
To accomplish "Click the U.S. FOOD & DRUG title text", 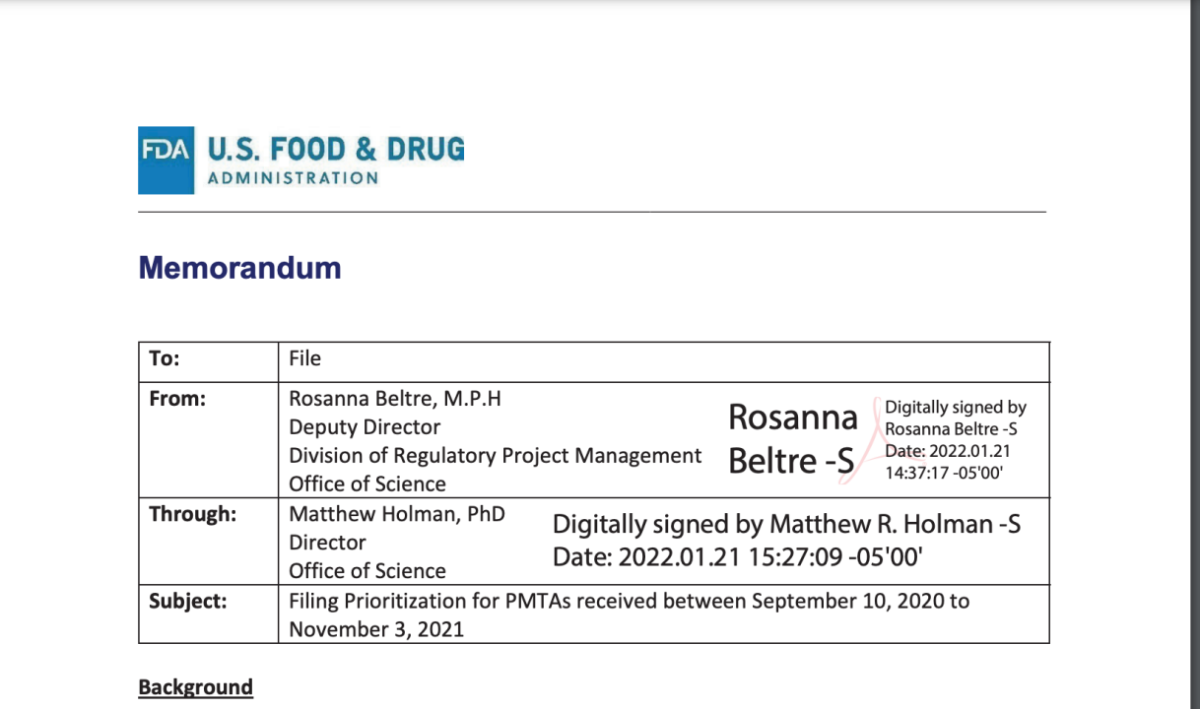I will pos(336,150).
